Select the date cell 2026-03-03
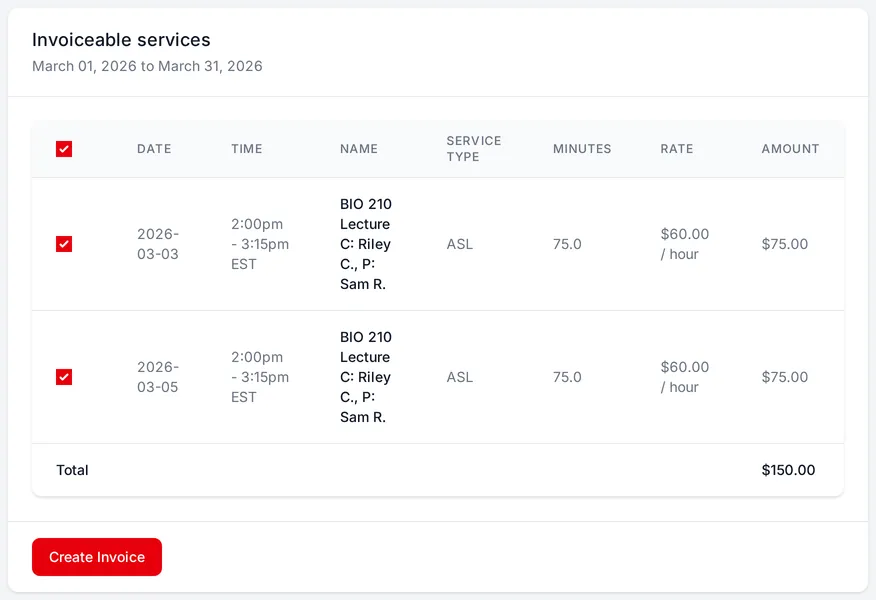 (158, 244)
